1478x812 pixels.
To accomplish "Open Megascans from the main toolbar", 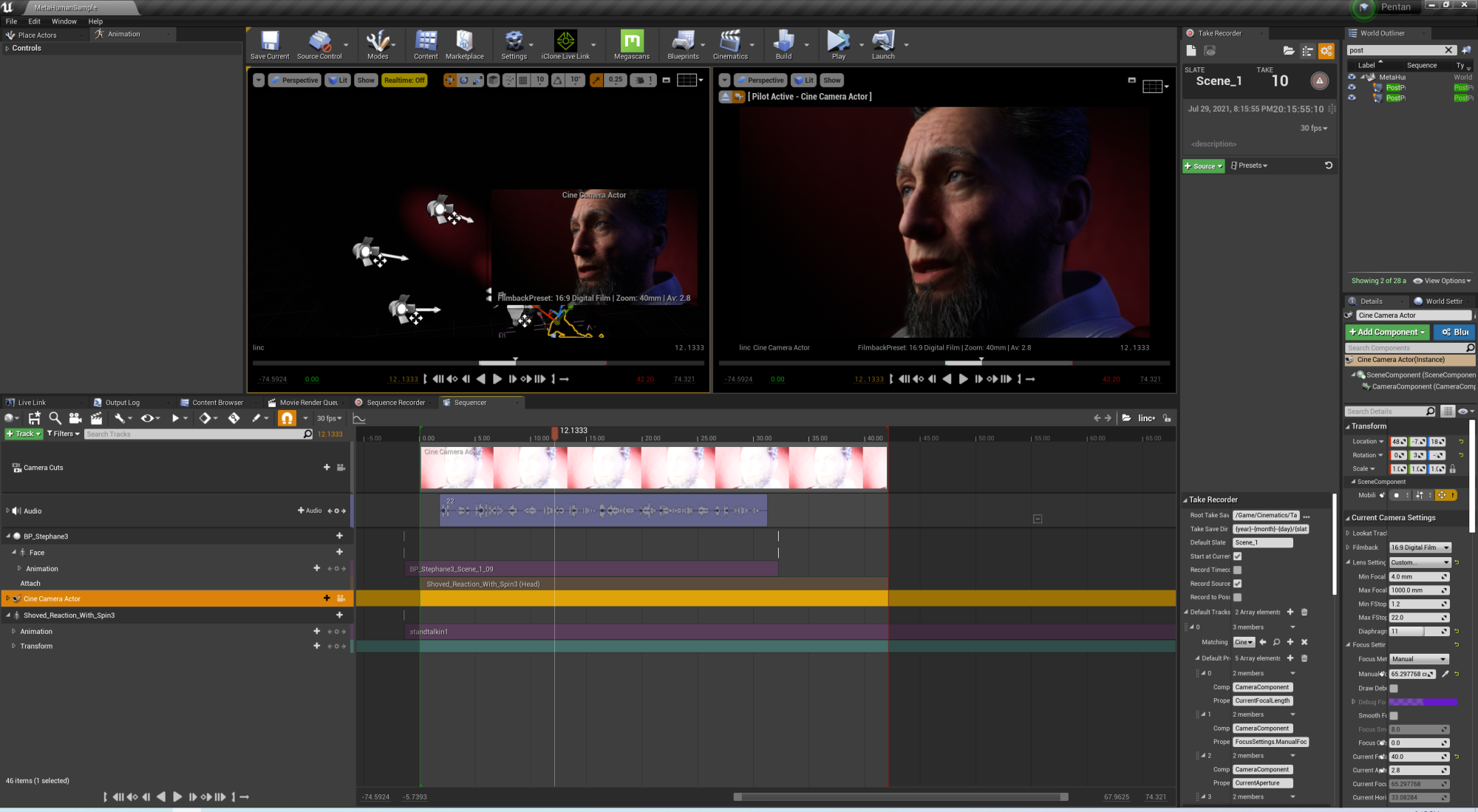I will click(632, 45).
